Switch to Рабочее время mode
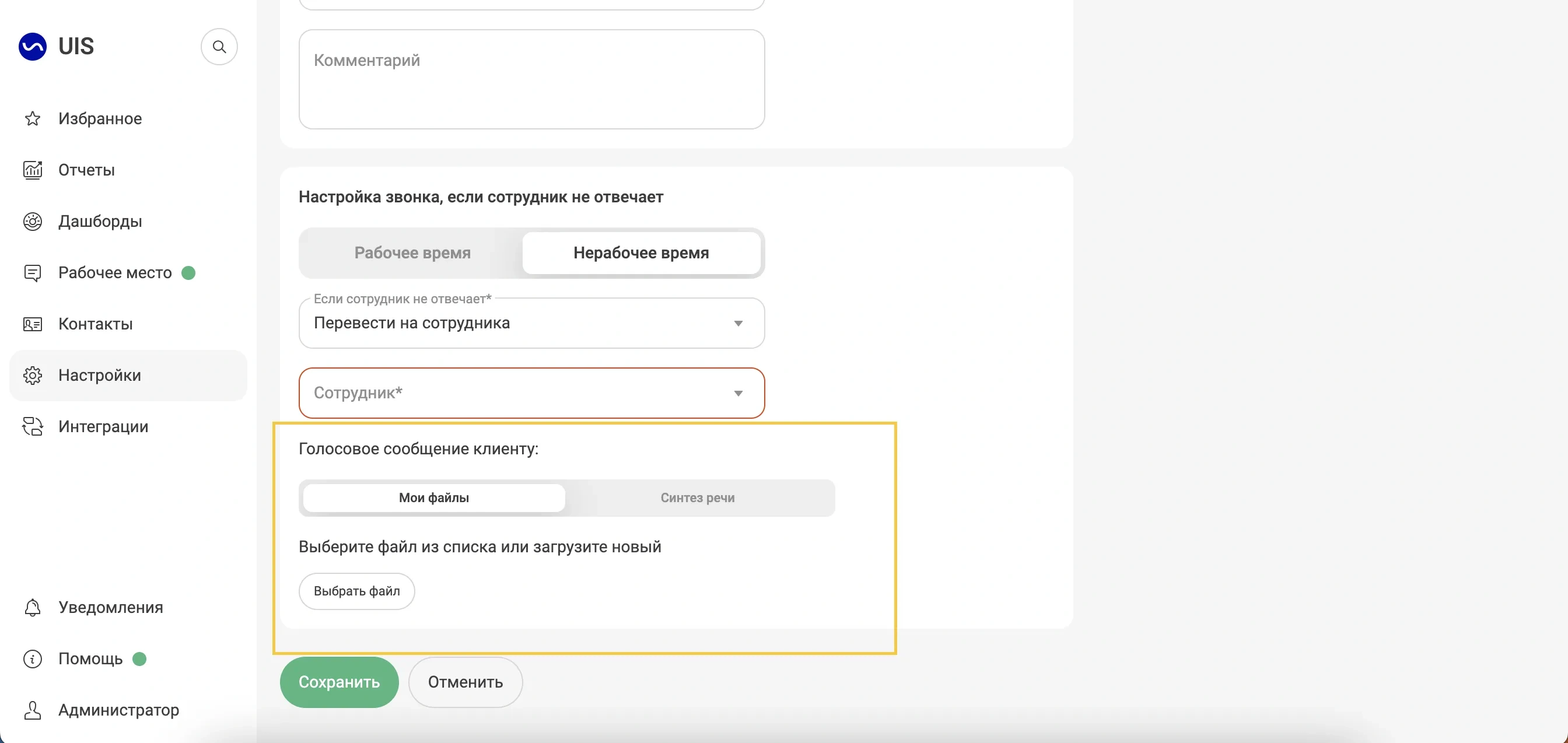The height and width of the screenshot is (743, 1568). 412,253
